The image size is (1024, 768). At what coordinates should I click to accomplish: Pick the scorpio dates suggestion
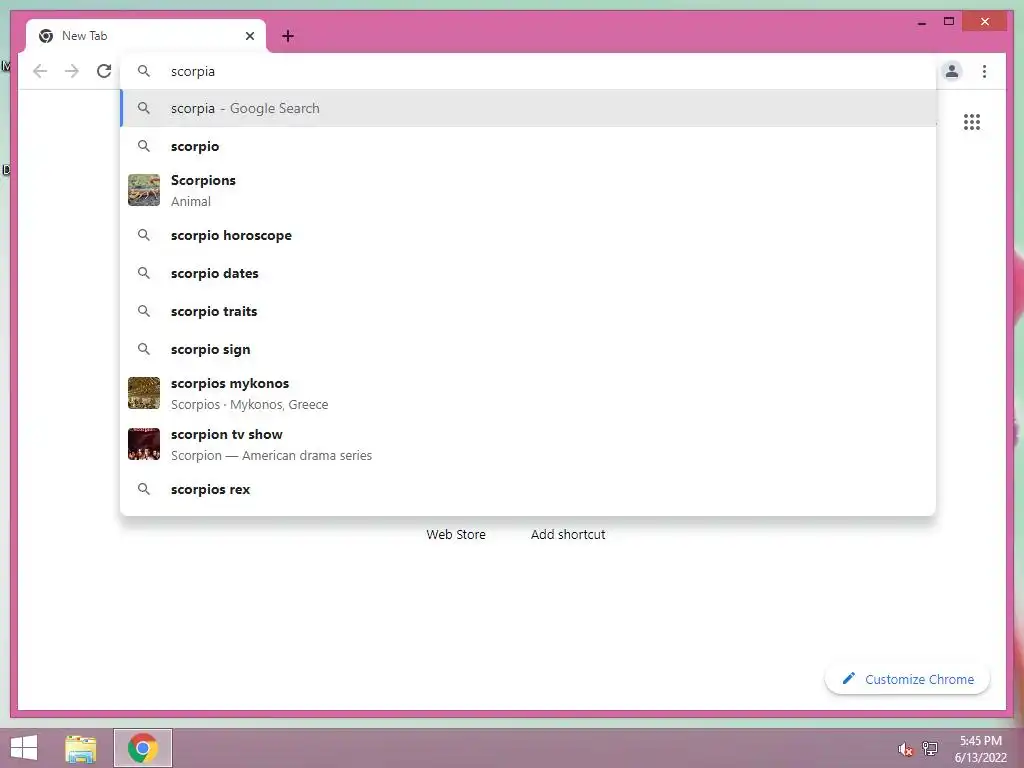pos(529,273)
